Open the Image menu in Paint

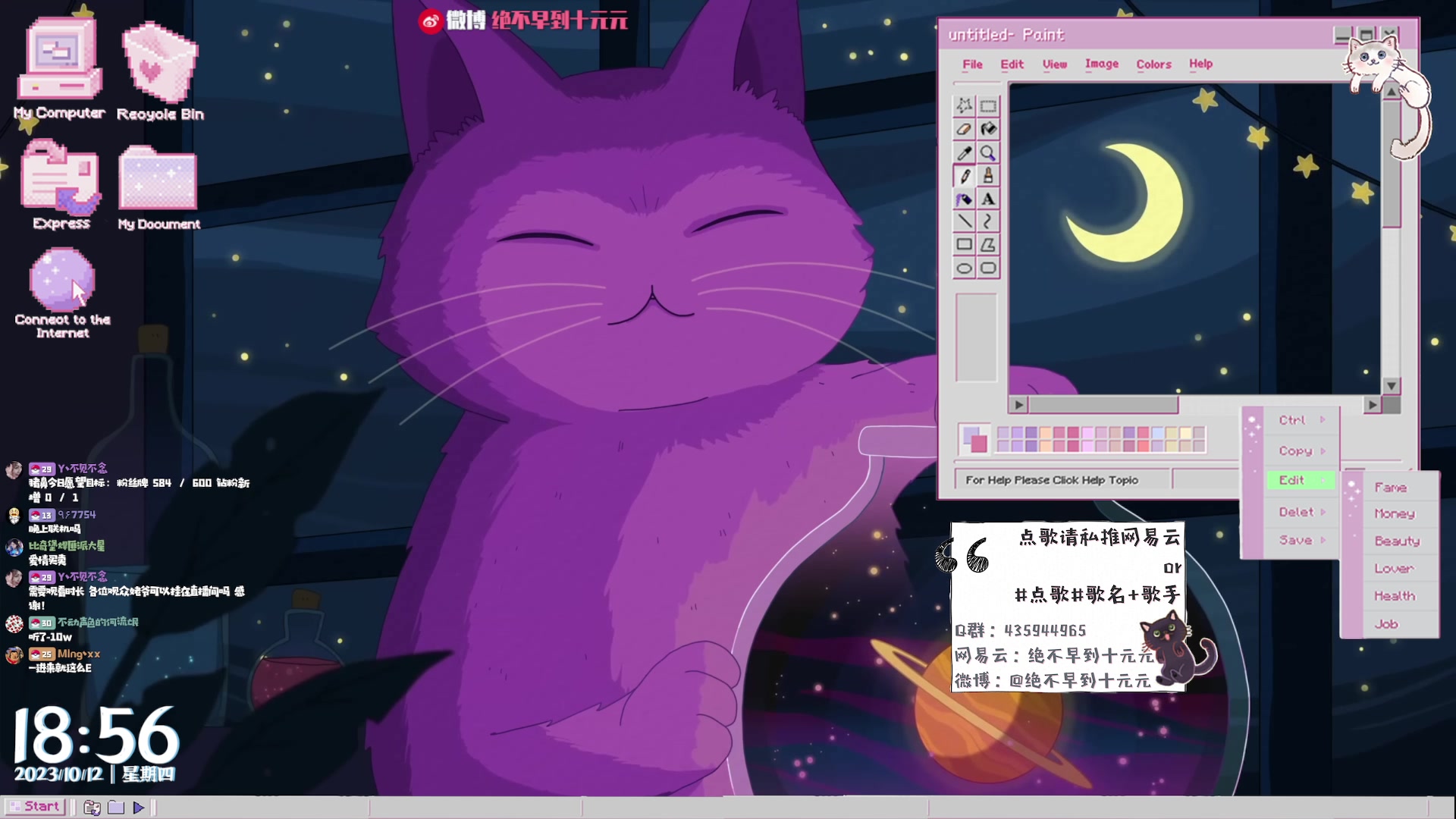(x=1101, y=64)
